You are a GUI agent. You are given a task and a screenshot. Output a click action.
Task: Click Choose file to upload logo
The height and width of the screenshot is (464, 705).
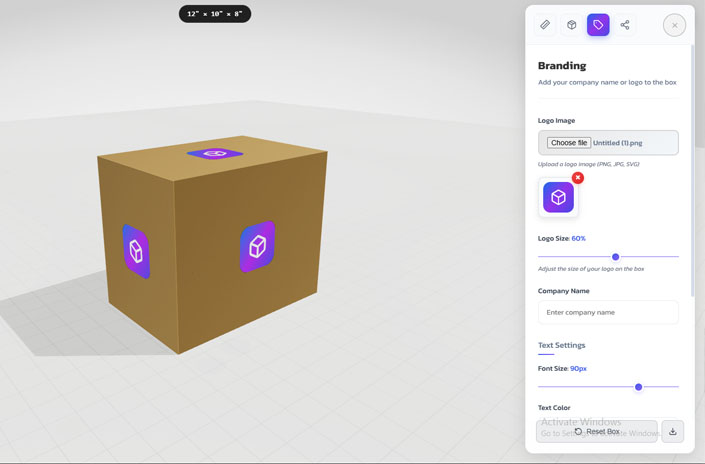pyautogui.click(x=569, y=143)
